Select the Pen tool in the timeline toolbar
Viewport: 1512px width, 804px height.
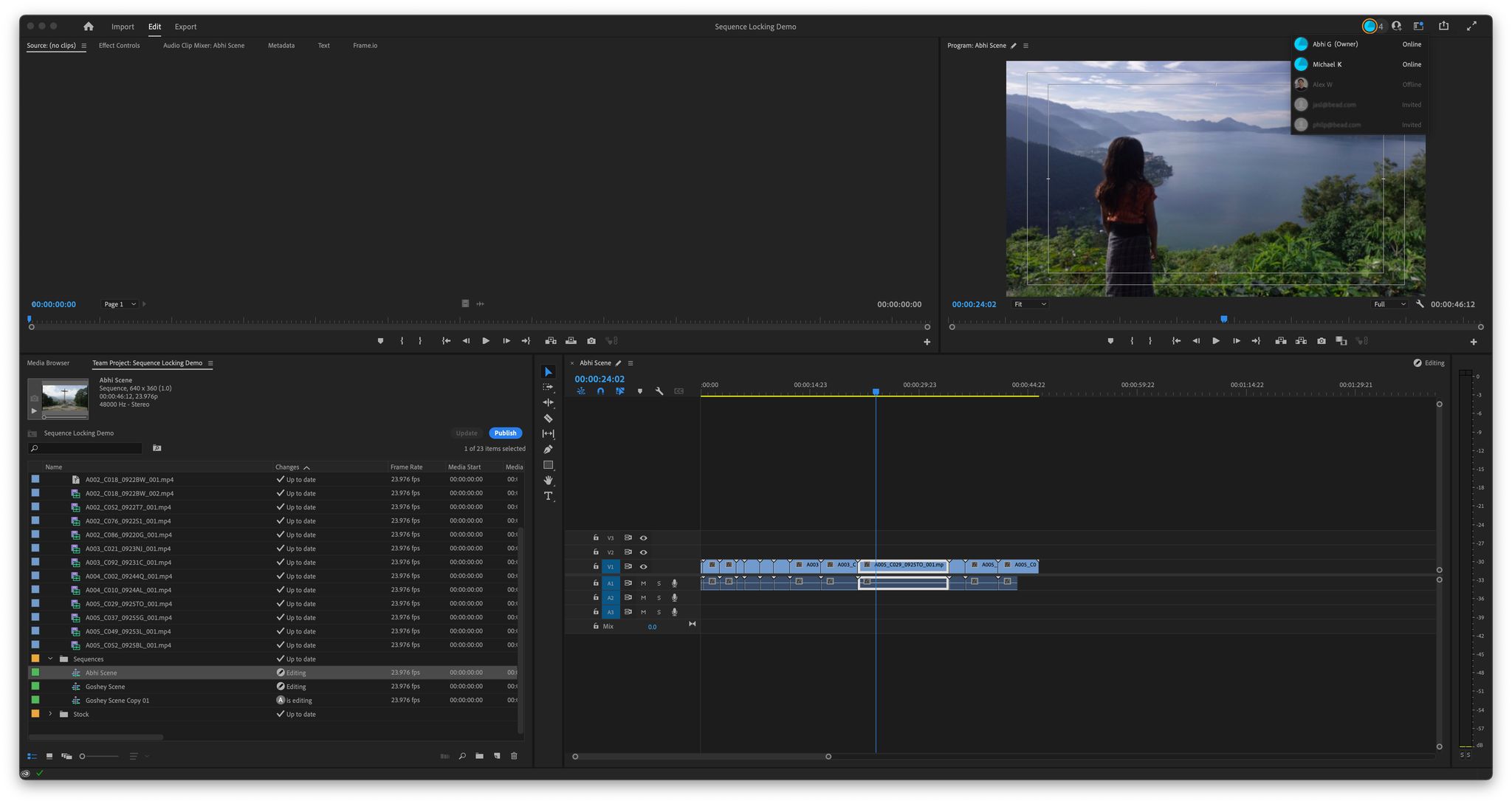[x=549, y=449]
